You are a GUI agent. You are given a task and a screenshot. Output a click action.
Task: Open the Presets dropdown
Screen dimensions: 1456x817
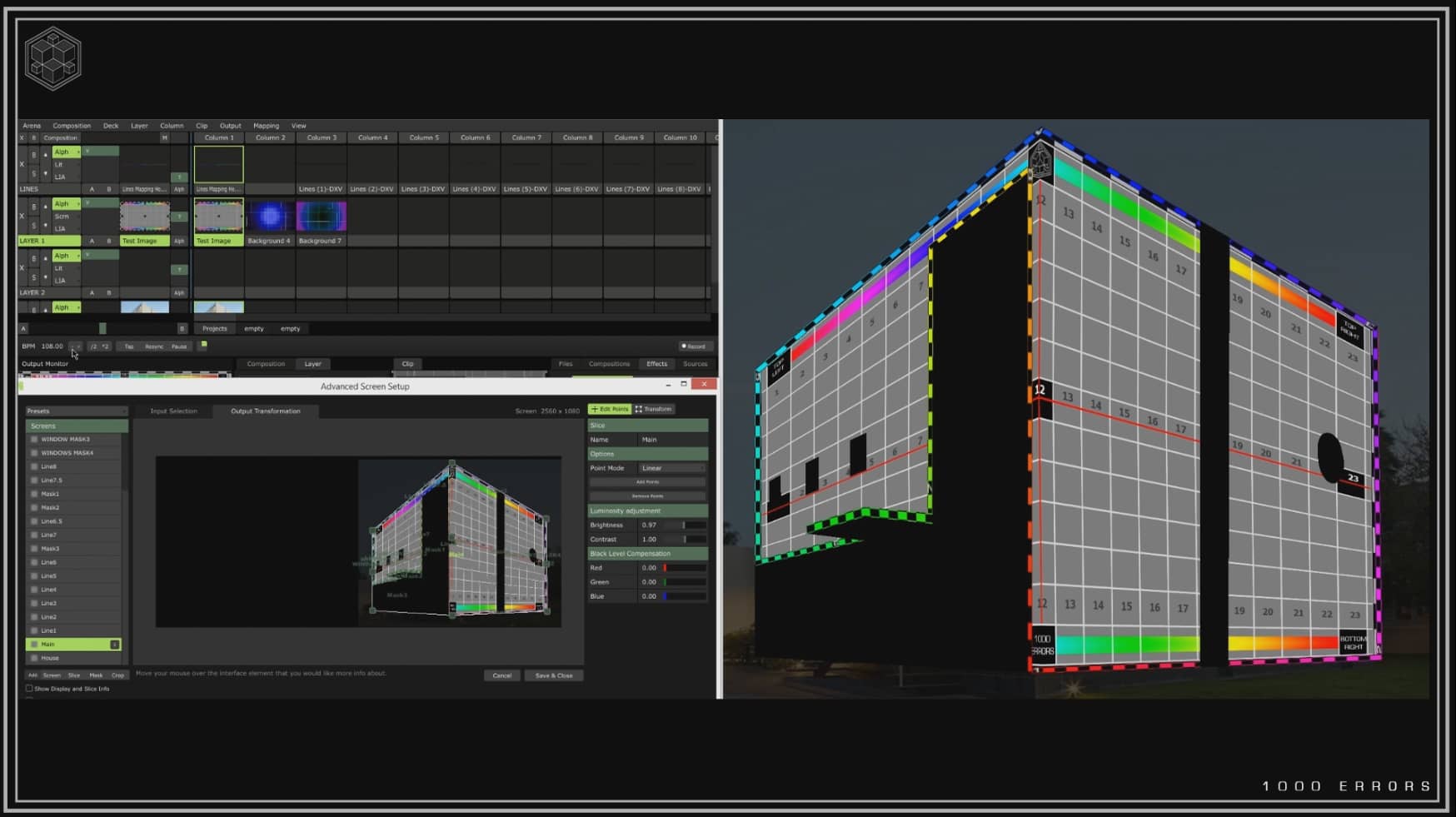pos(76,411)
